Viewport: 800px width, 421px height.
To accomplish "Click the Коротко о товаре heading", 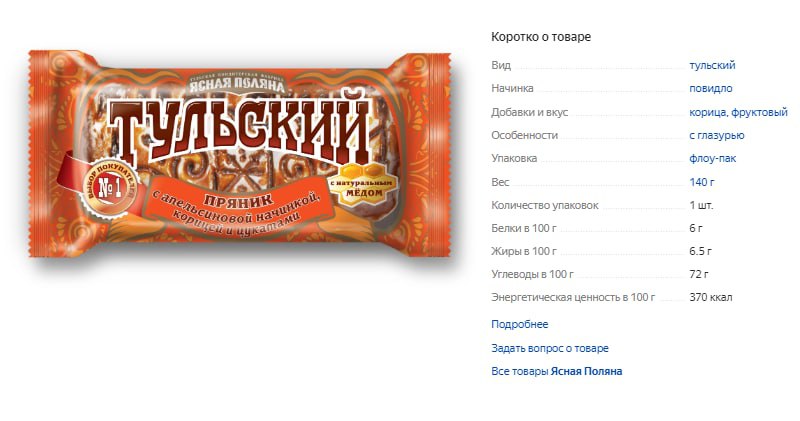I will pos(541,37).
